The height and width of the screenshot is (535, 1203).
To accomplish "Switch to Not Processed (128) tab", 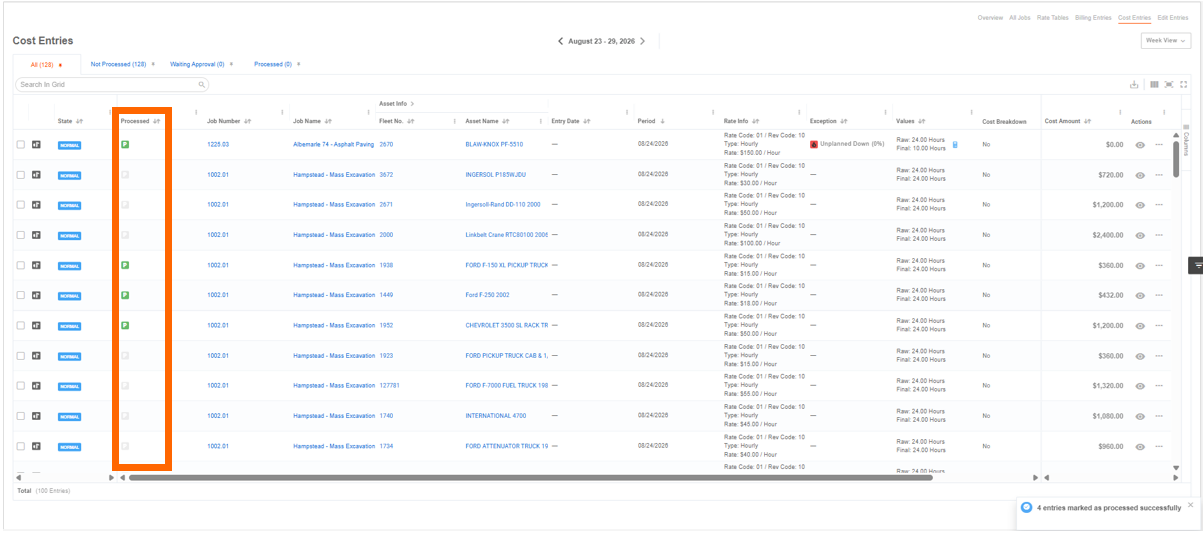I will pyautogui.click(x=119, y=64).
